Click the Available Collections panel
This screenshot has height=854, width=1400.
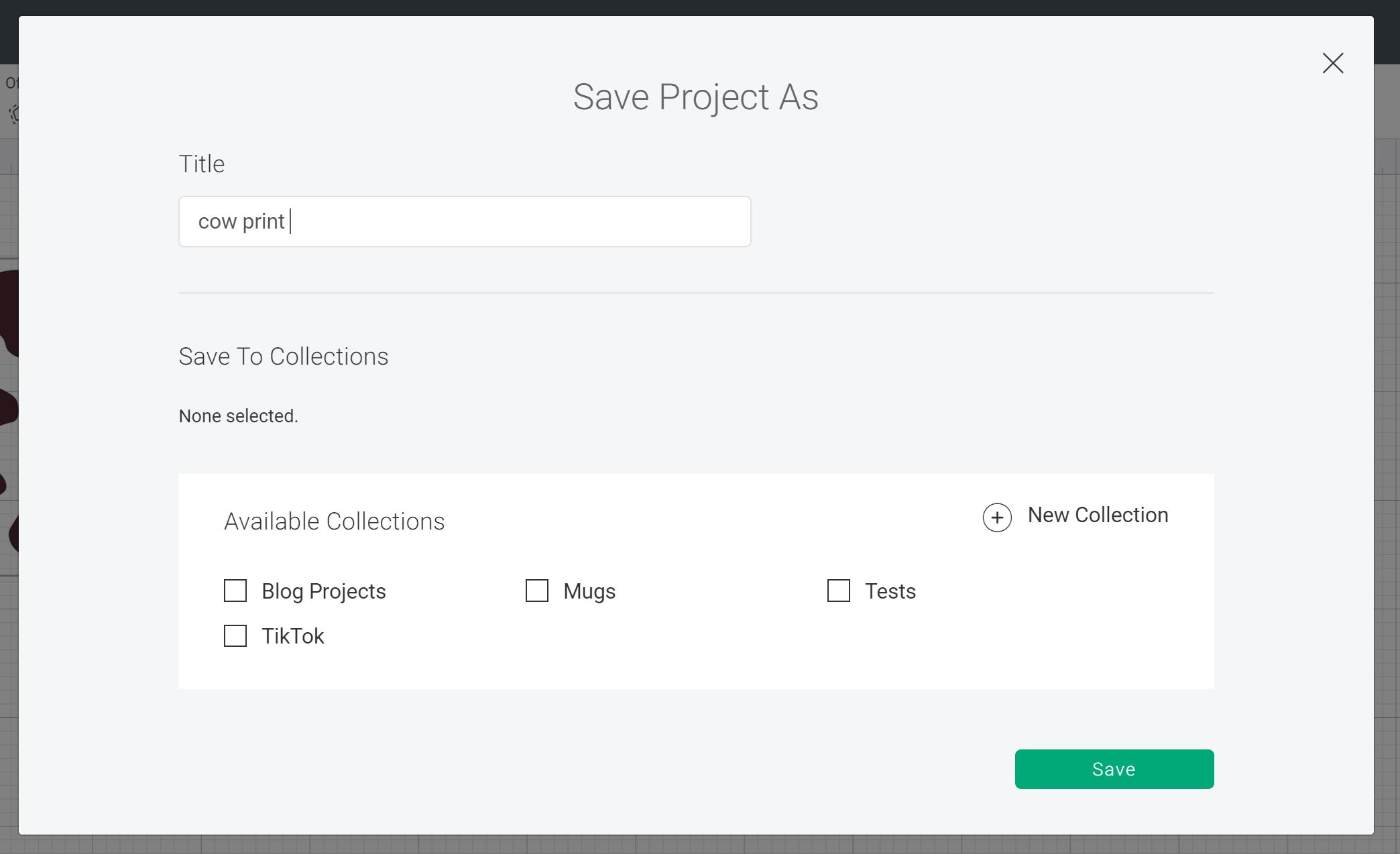[334, 521]
